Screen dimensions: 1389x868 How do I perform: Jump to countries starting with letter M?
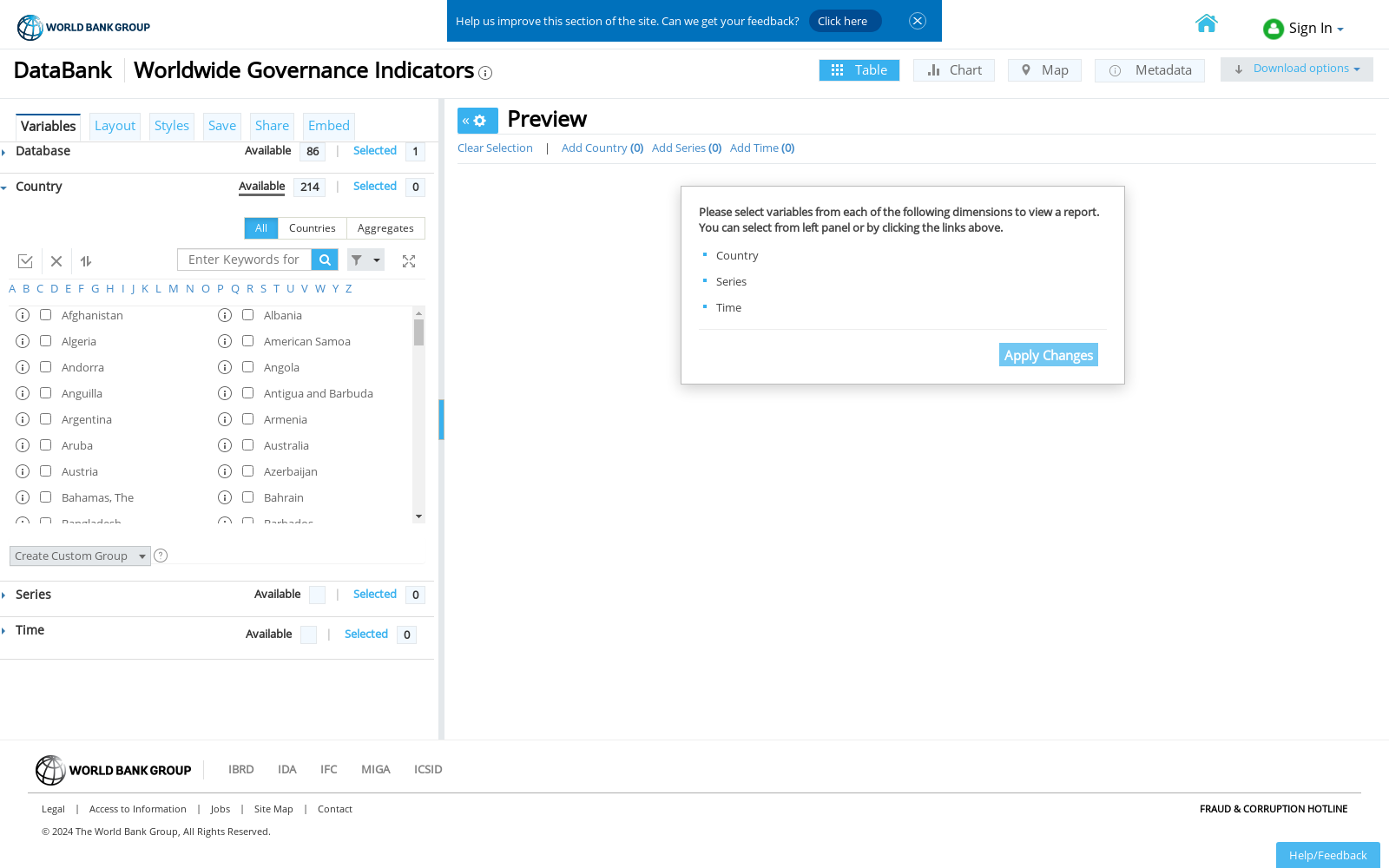point(174,289)
